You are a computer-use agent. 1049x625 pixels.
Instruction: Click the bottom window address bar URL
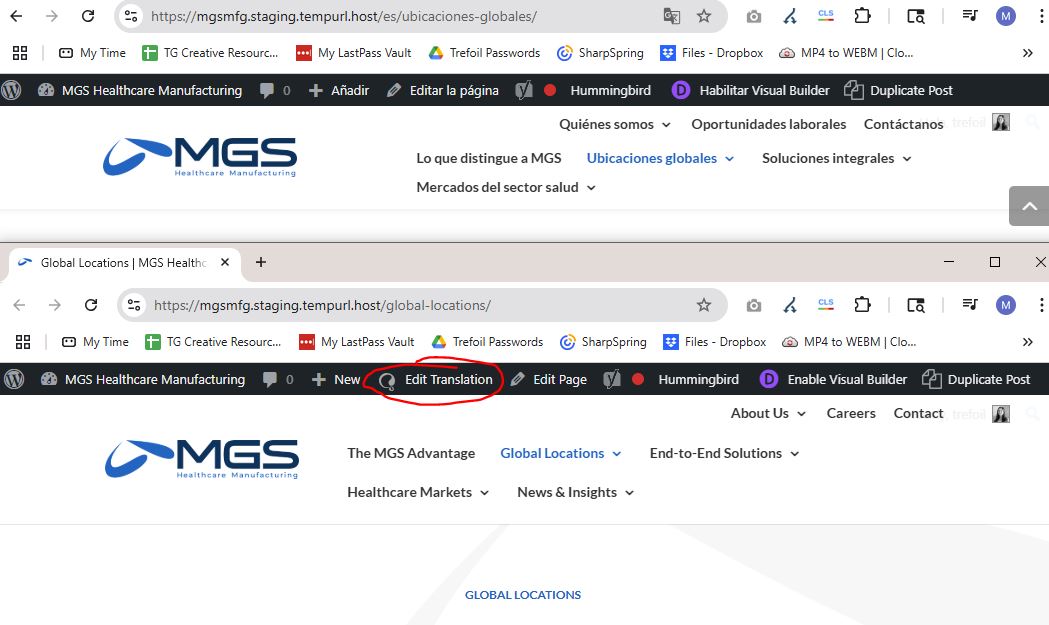click(x=322, y=305)
